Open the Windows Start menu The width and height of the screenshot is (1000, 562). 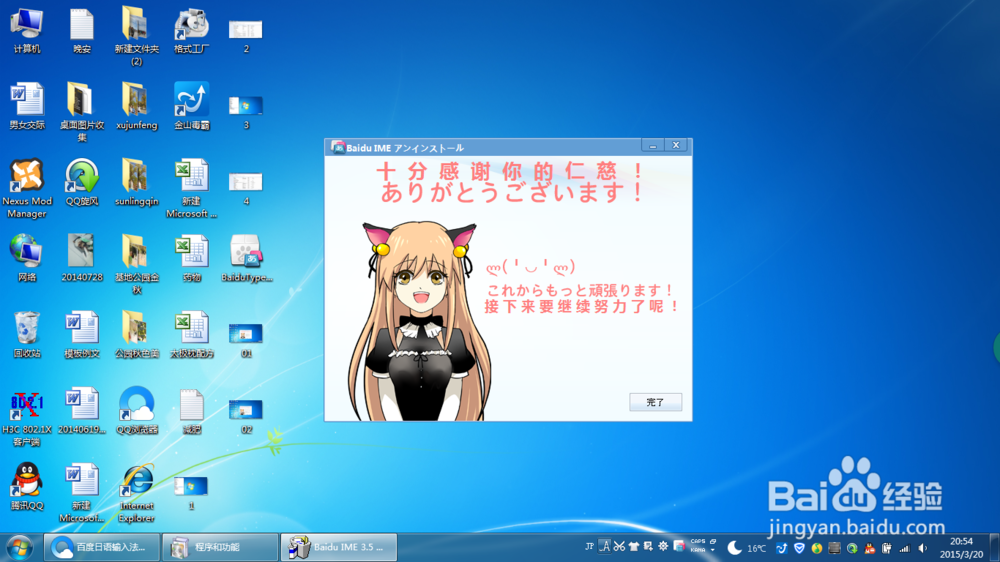pos(20,548)
